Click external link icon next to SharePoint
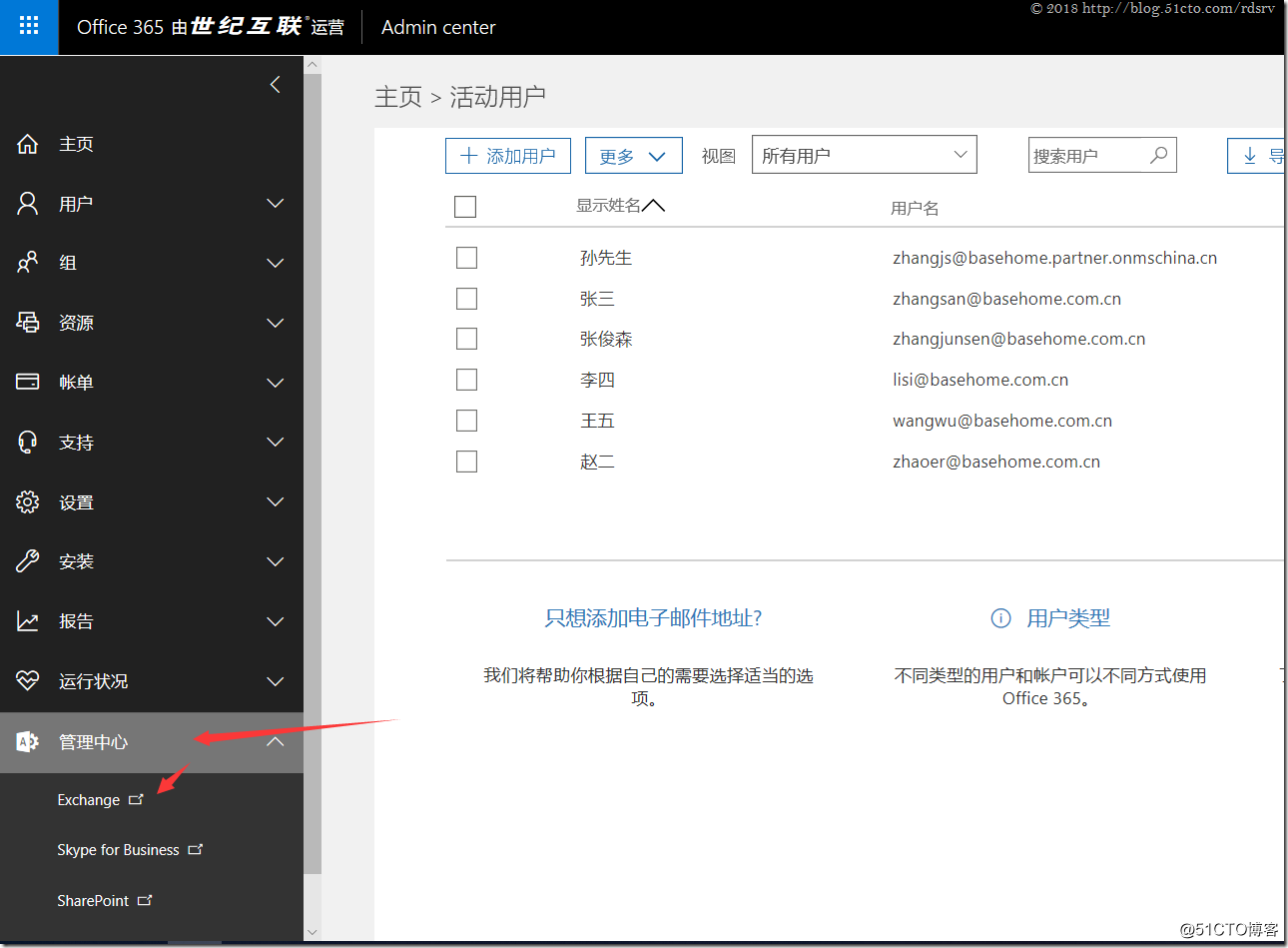Image resolution: width=1288 pixels, height=948 pixels. click(x=145, y=900)
